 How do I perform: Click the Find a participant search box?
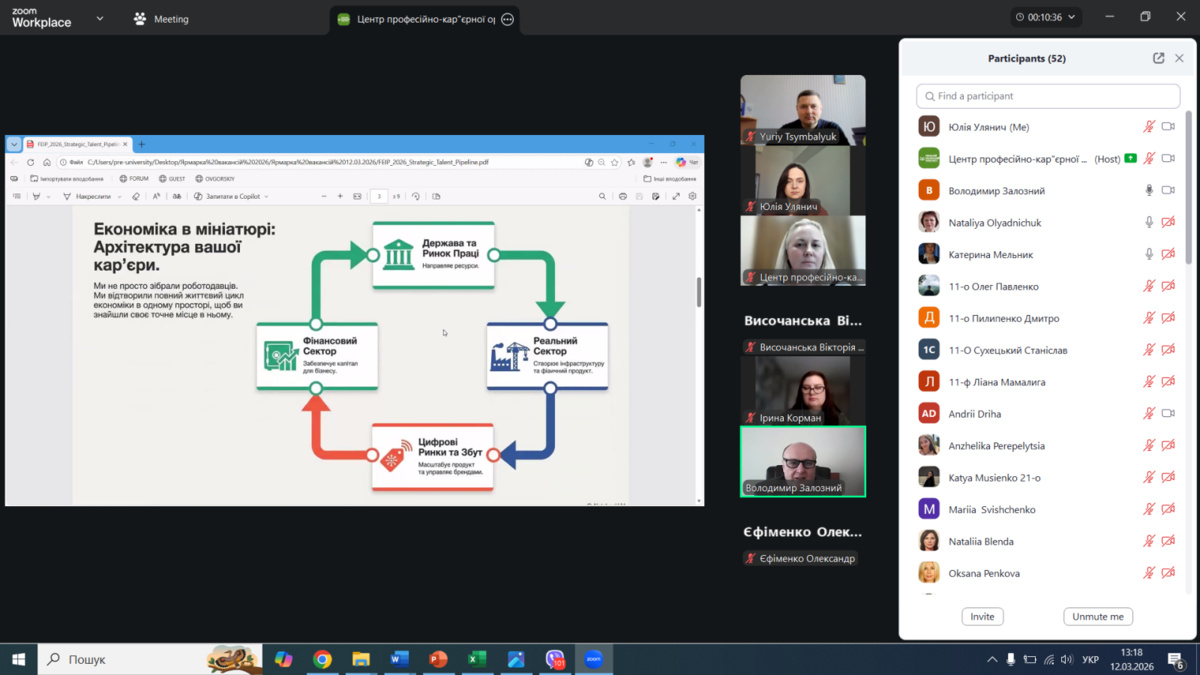click(1048, 96)
